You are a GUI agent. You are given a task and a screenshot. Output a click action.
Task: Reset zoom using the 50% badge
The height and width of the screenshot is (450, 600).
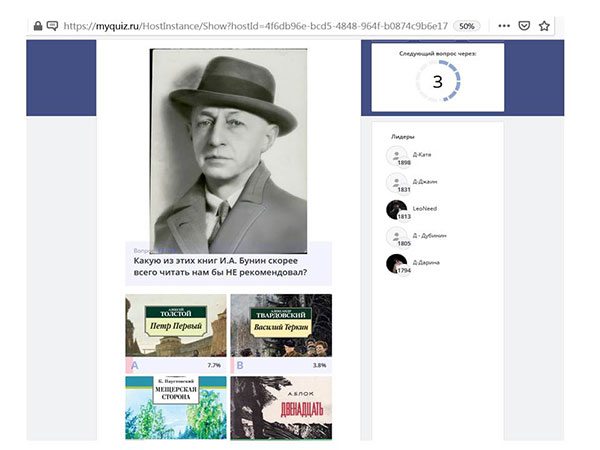pyautogui.click(x=467, y=25)
